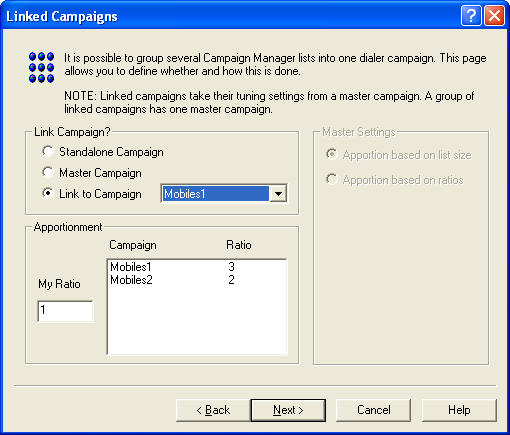Click the ratio value 2 in list
Screen dimensions: 510x435
pos(231,280)
